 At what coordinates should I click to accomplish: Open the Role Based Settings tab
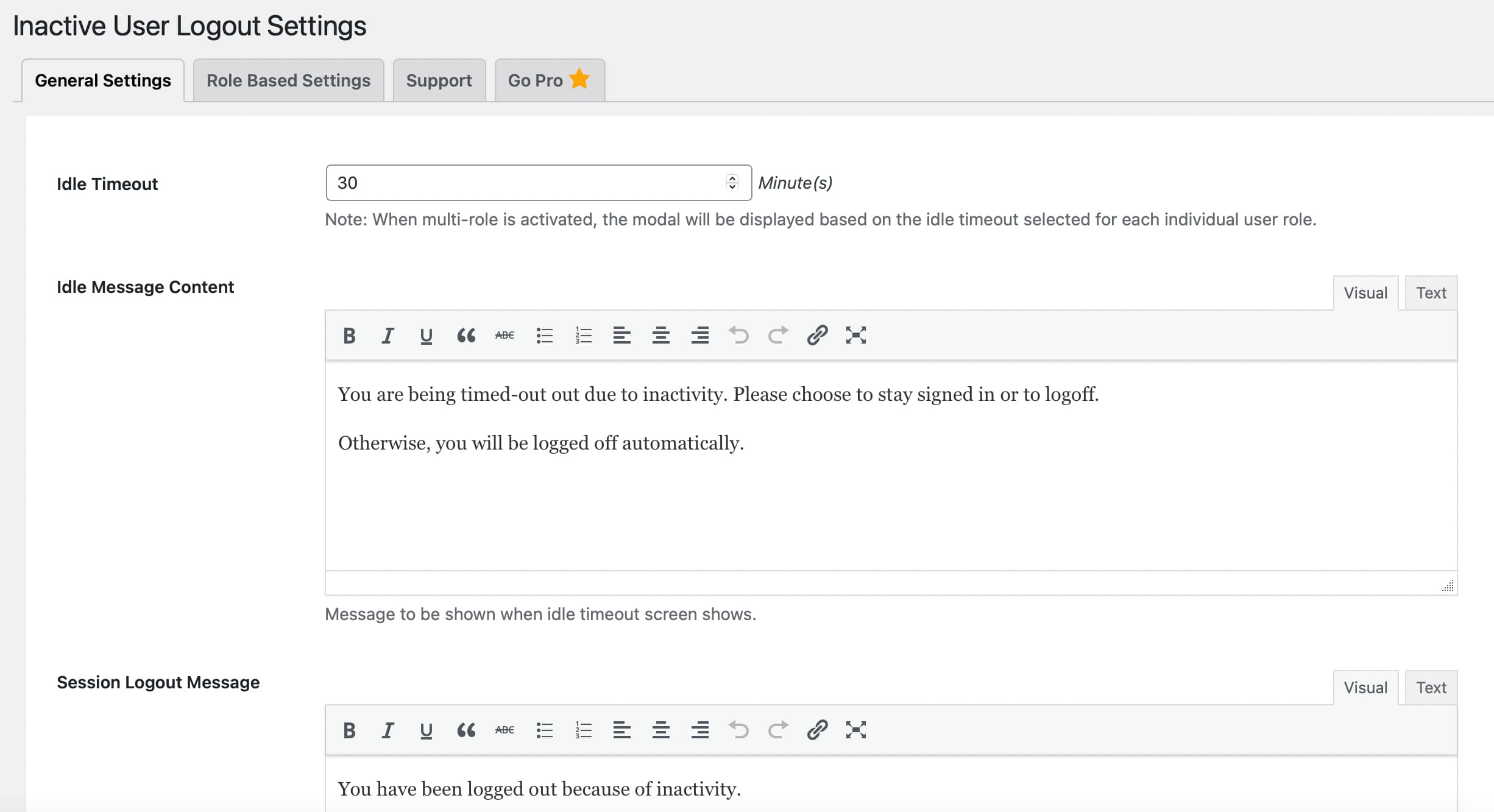coord(288,80)
